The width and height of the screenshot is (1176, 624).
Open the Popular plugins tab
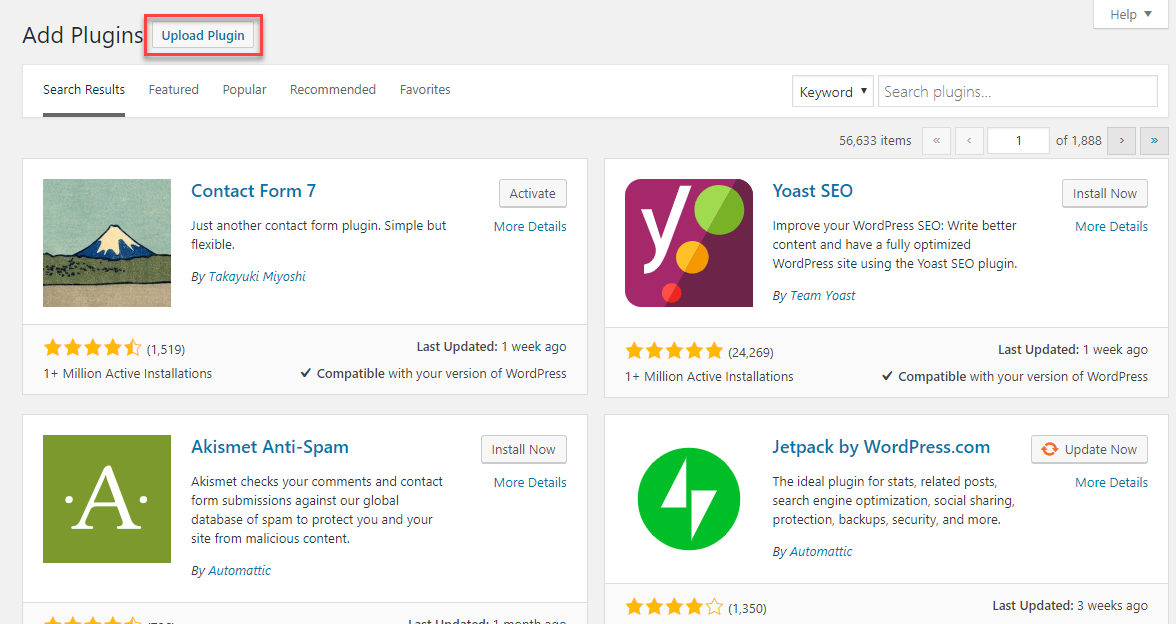coord(244,90)
